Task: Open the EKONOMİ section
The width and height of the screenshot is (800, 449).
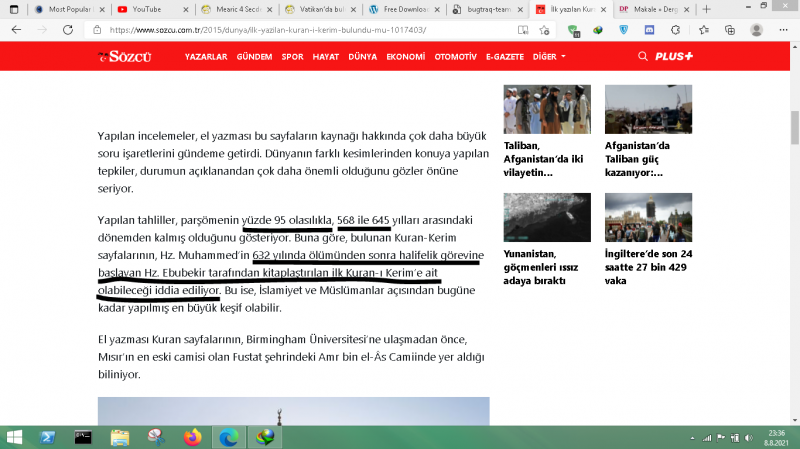Action: pyautogui.click(x=406, y=57)
